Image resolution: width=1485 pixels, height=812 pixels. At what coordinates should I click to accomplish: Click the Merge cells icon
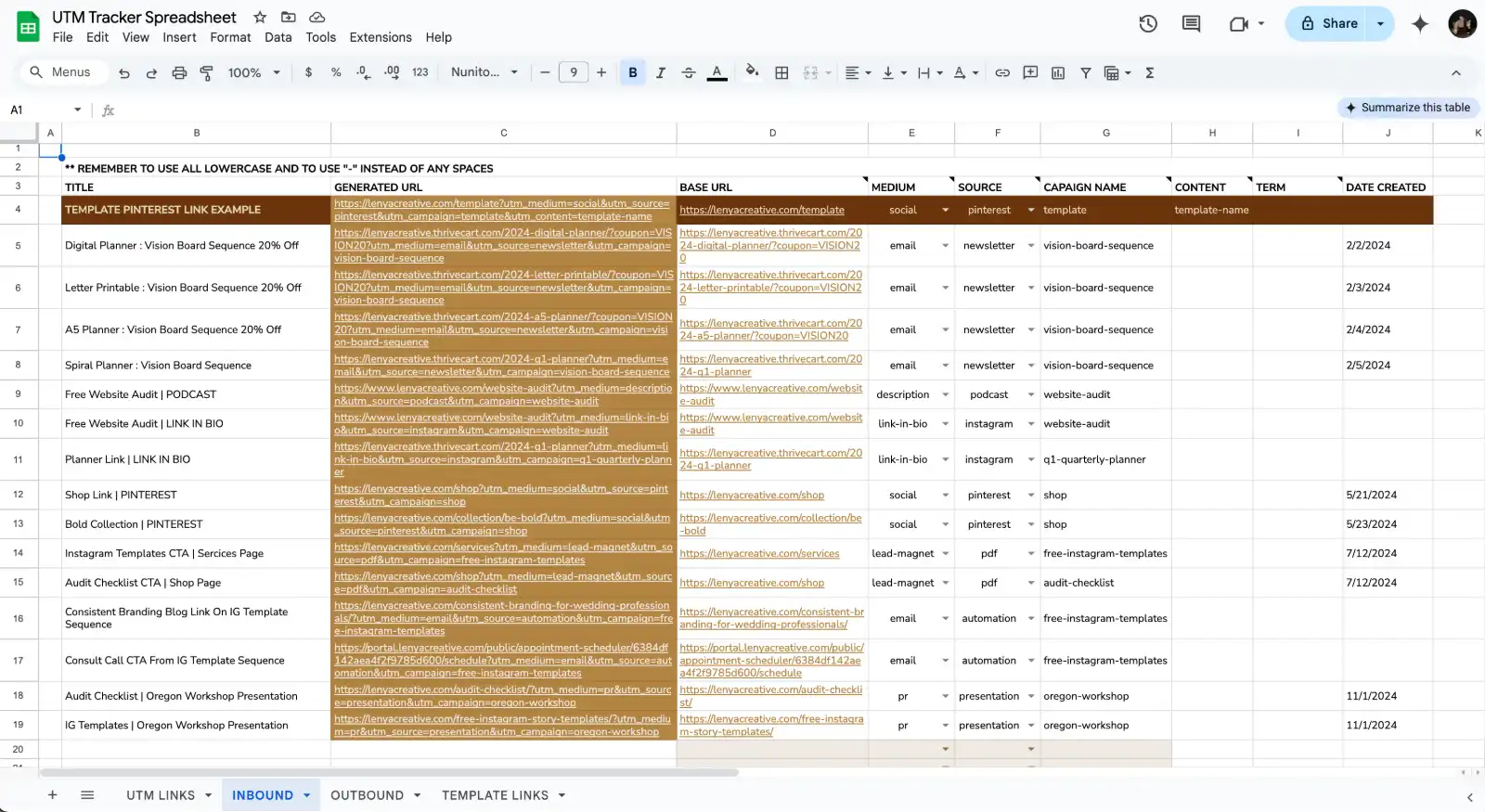point(810,72)
